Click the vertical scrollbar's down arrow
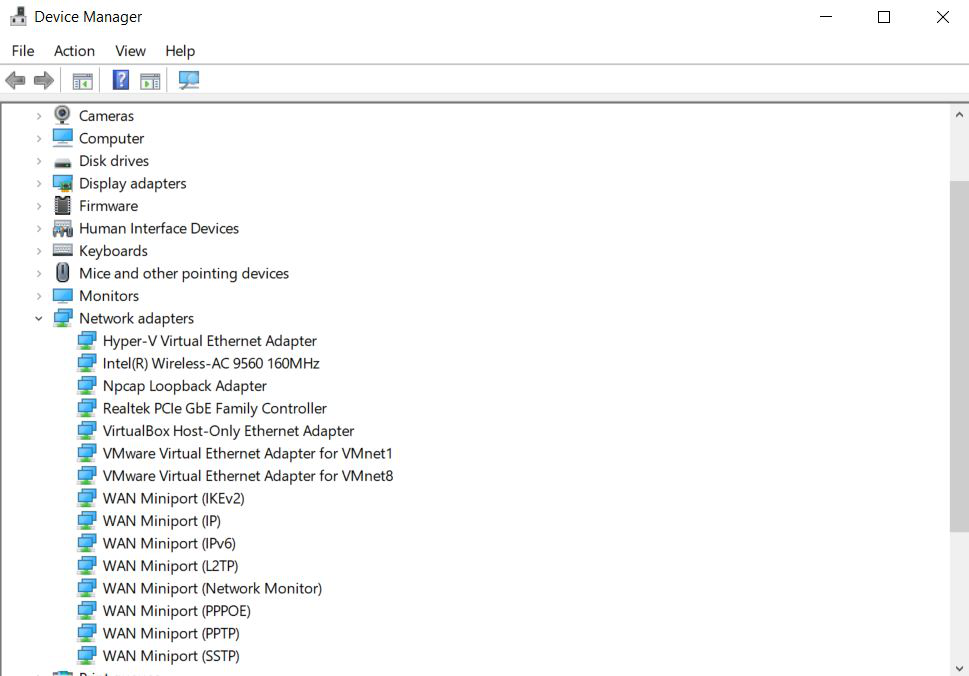The image size is (969, 676). 959,667
